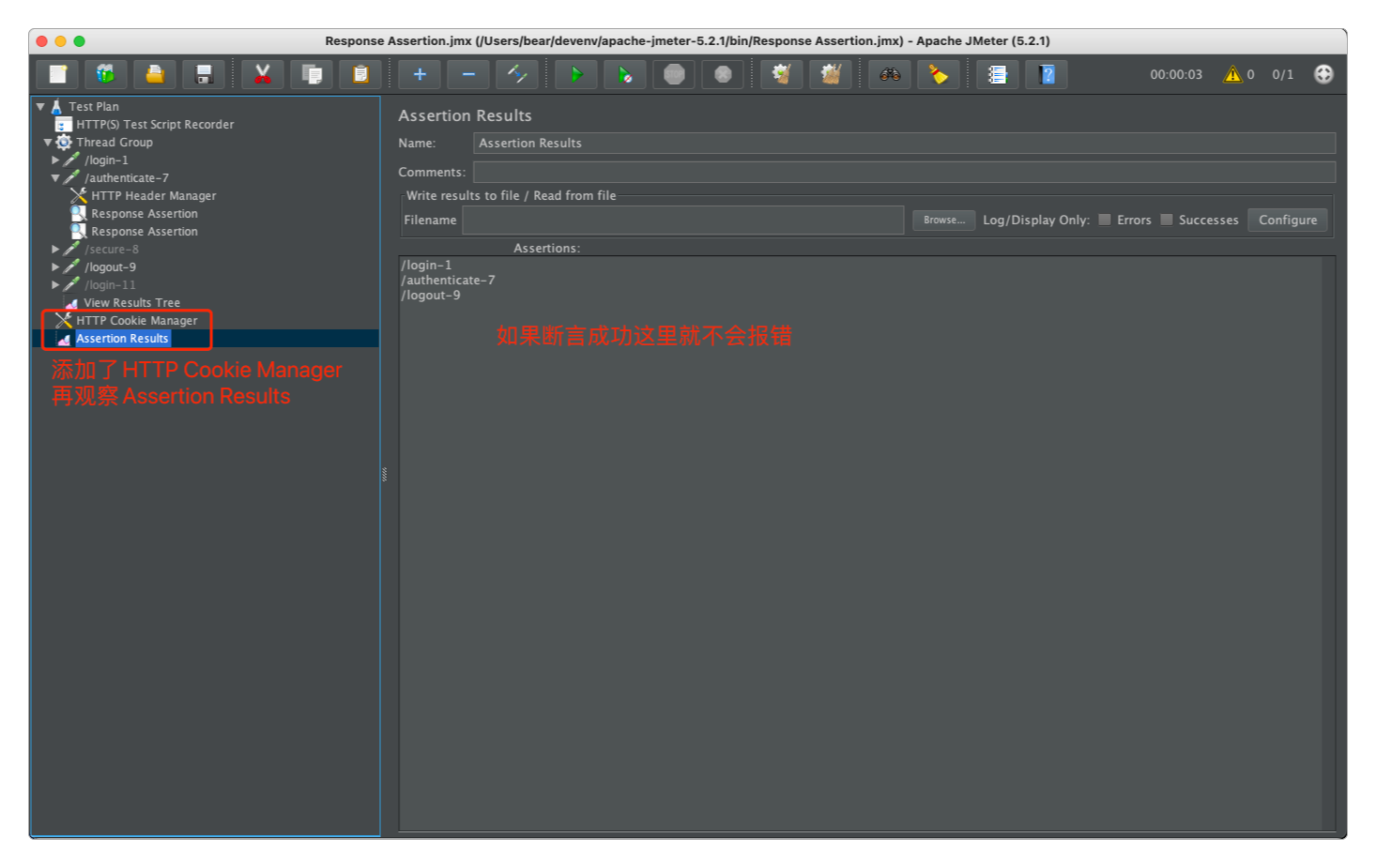Viewport: 1376px width, 868px height.
Task: Click Start no pauses icon
Action: (x=625, y=74)
